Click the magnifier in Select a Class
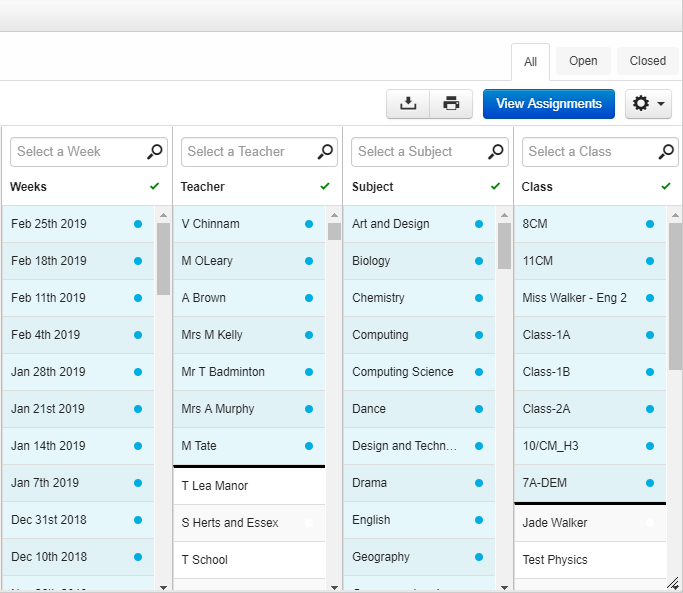This screenshot has height=593, width=683. pos(666,152)
